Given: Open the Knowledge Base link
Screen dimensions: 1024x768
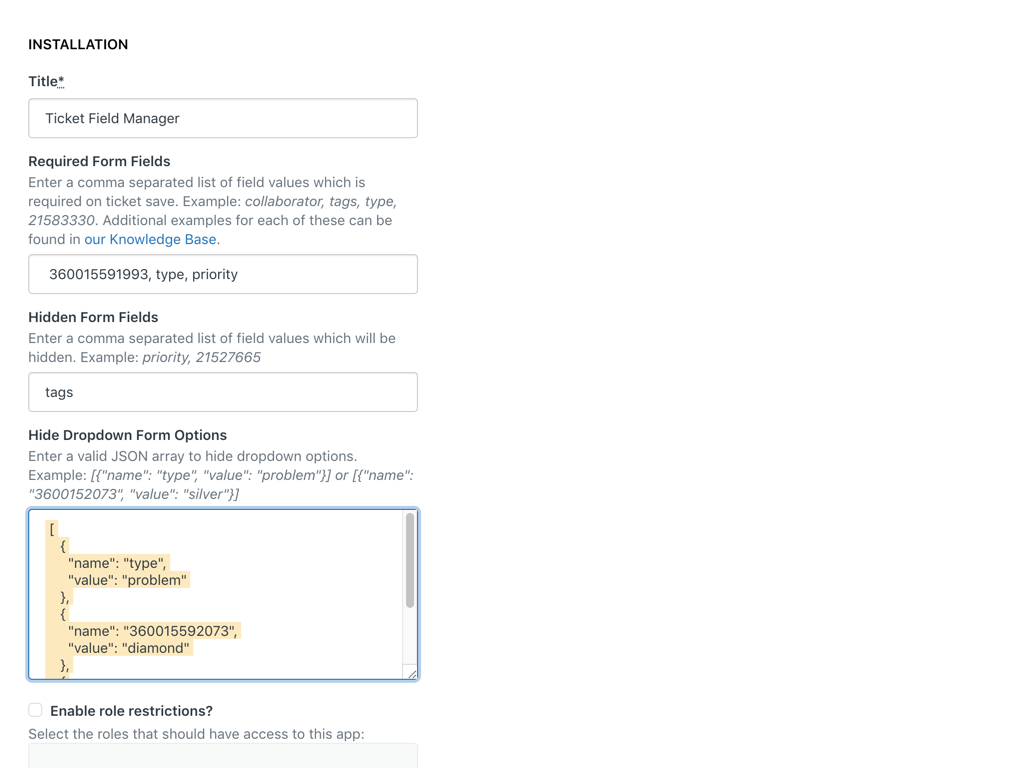Looking at the screenshot, I should click(150, 239).
